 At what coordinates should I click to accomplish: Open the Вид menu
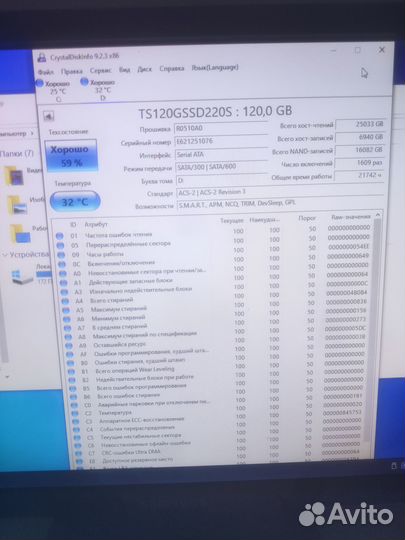(x=125, y=70)
